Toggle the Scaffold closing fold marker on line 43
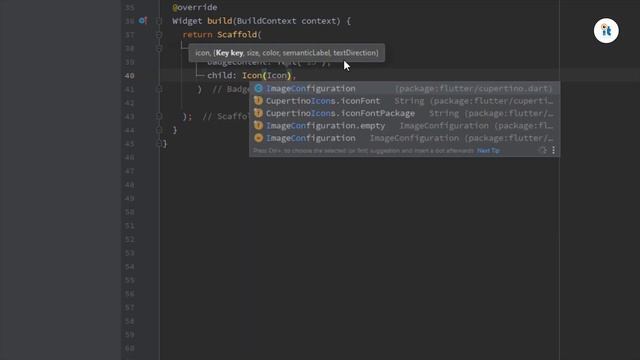 click(x=159, y=116)
